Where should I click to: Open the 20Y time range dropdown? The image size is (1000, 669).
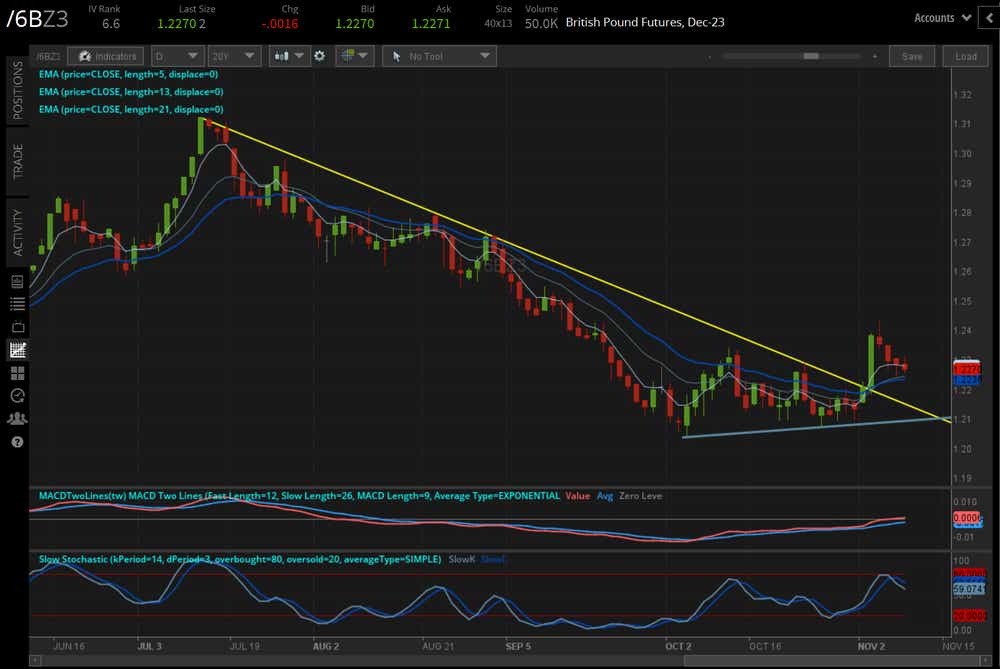(x=234, y=56)
